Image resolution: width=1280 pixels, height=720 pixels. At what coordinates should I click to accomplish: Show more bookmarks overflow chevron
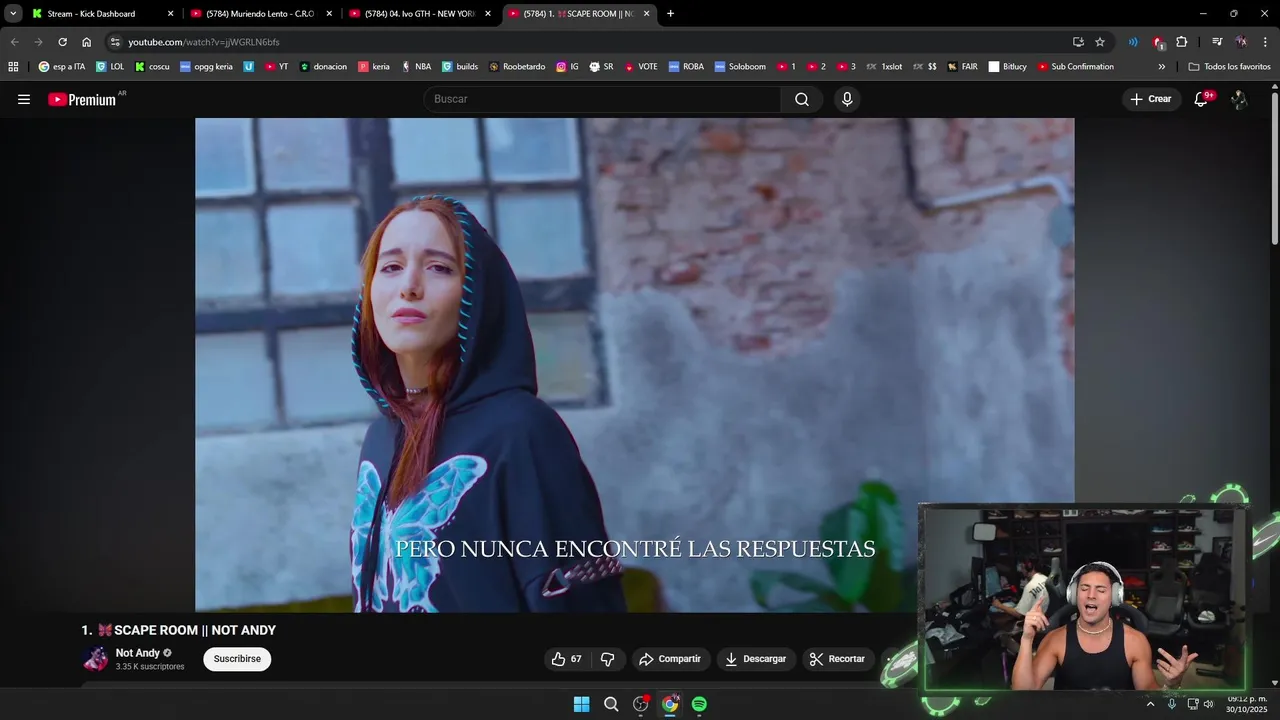pyautogui.click(x=1162, y=67)
